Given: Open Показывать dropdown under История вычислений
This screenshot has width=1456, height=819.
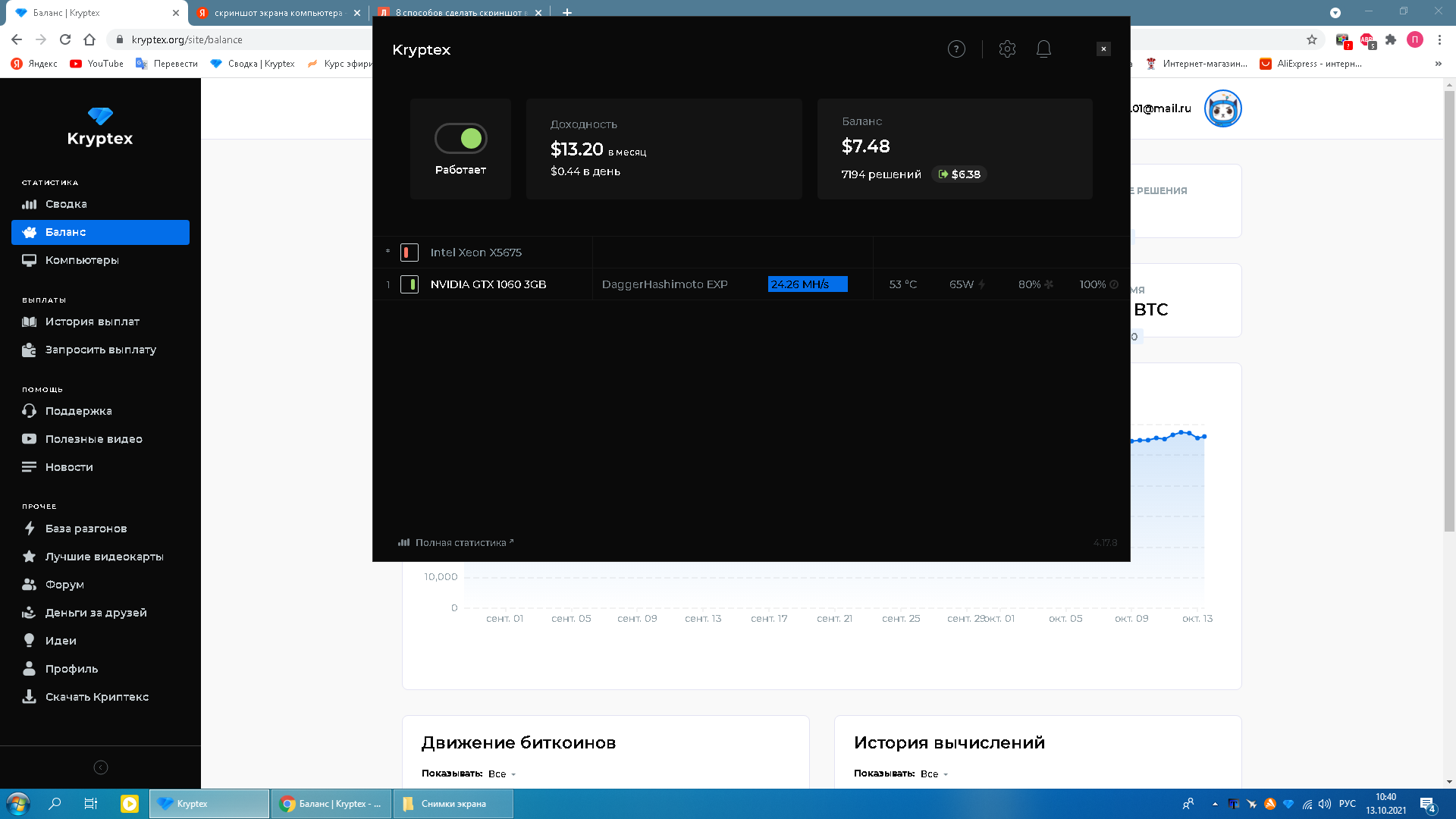Looking at the screenshot, I should 934,774.
